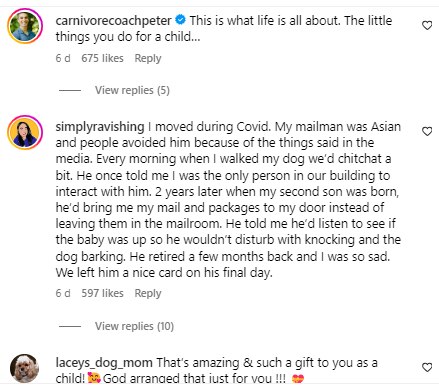Image resolution: width=439 pixels, height=391 pixels.
Task: Click the 6 d timestamp on carnivorecoachpeter's comment
Action: tap(63, 58)
